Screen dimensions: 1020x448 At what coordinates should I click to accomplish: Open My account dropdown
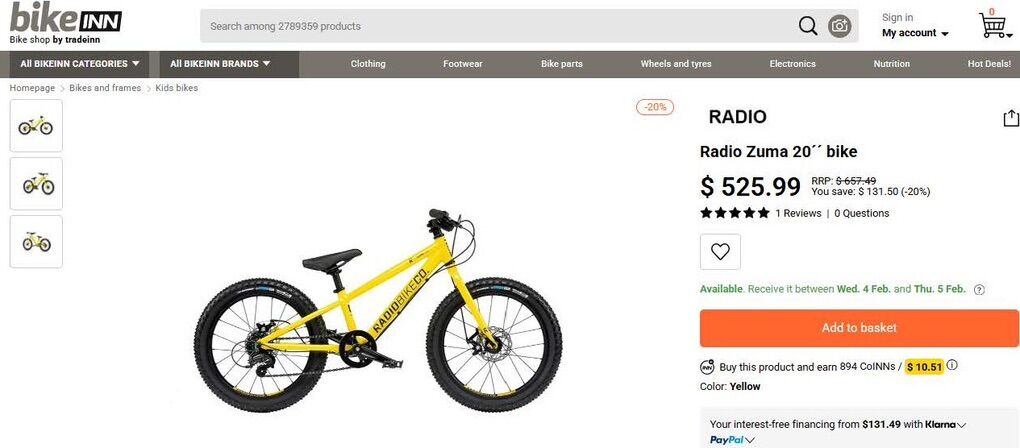[x=915, y=33]
